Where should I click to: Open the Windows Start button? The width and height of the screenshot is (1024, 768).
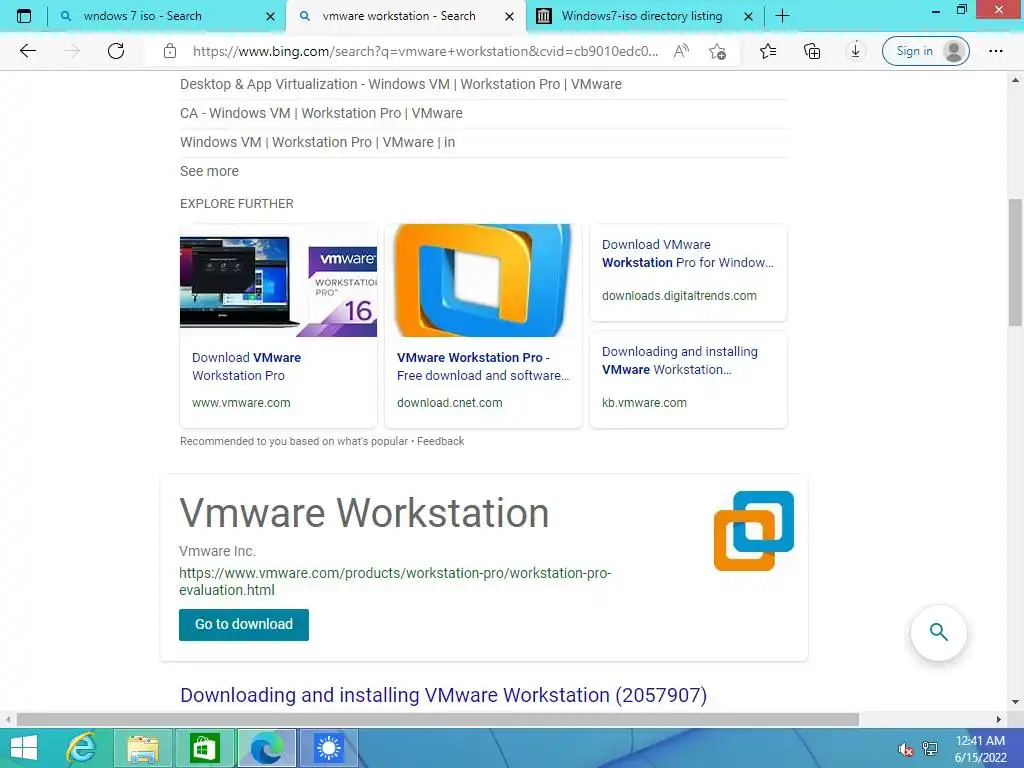[x=24, y=748]
